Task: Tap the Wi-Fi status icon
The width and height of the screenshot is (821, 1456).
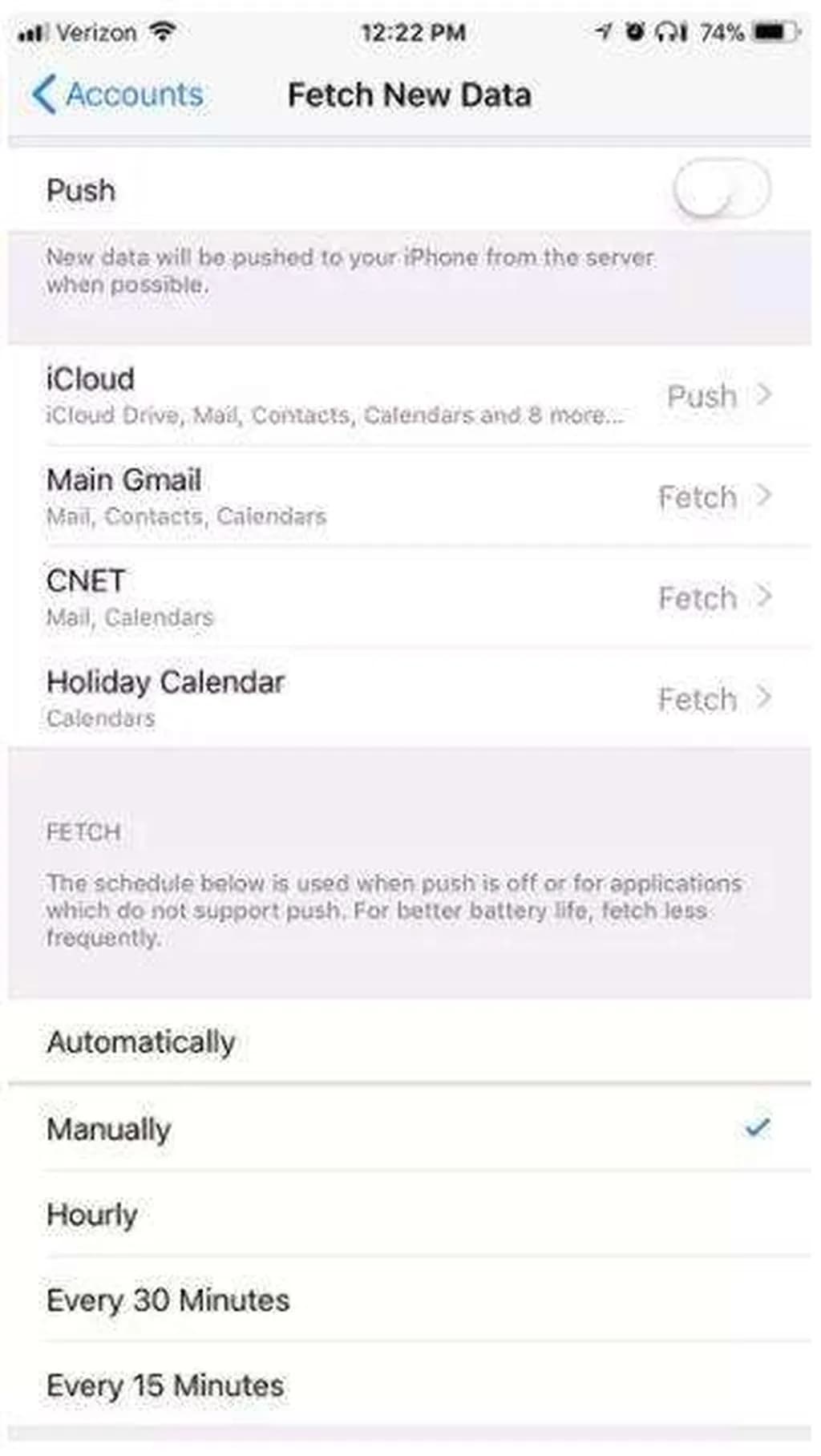Action: click(163, 32)
